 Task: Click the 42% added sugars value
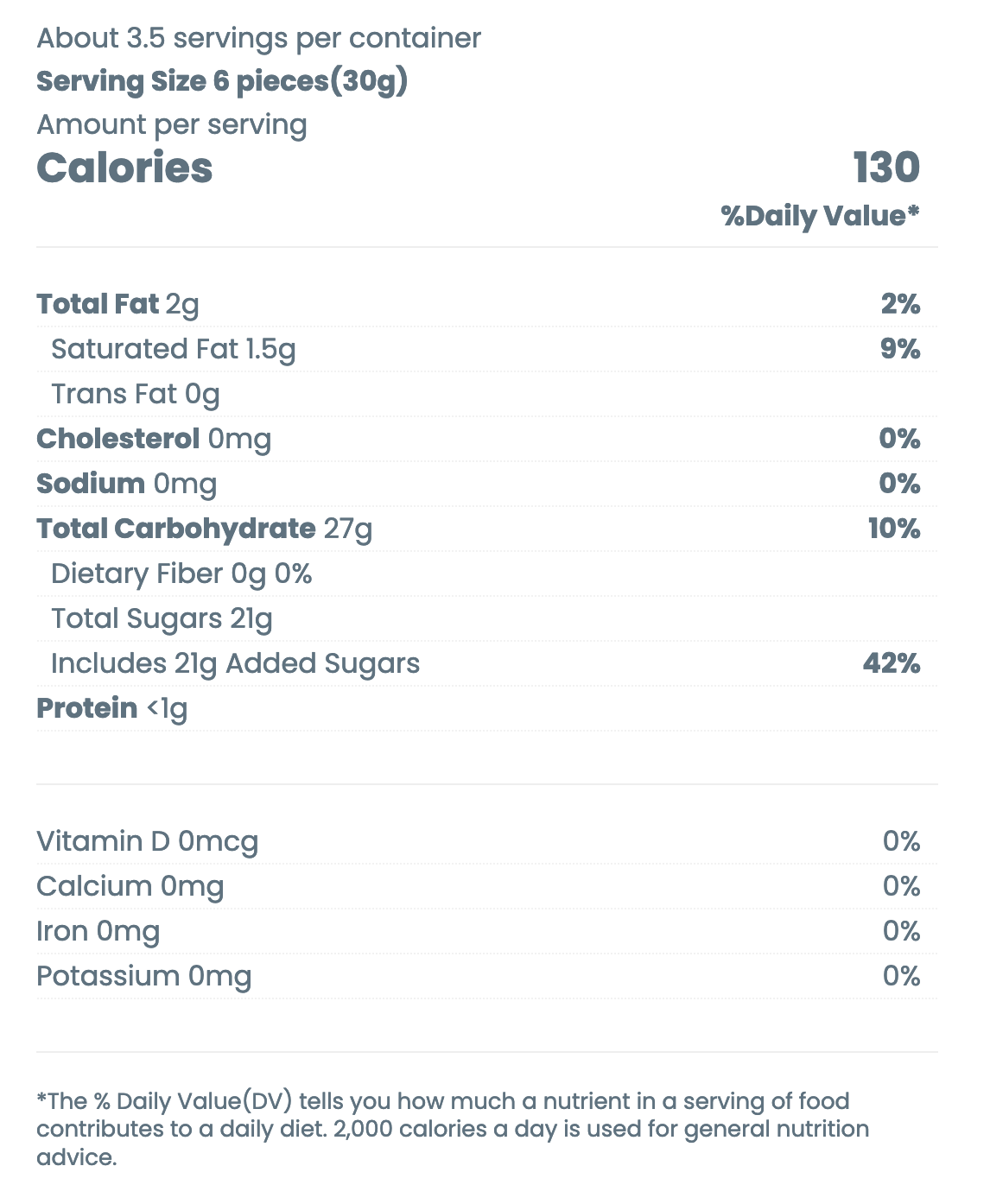point(891,663)
